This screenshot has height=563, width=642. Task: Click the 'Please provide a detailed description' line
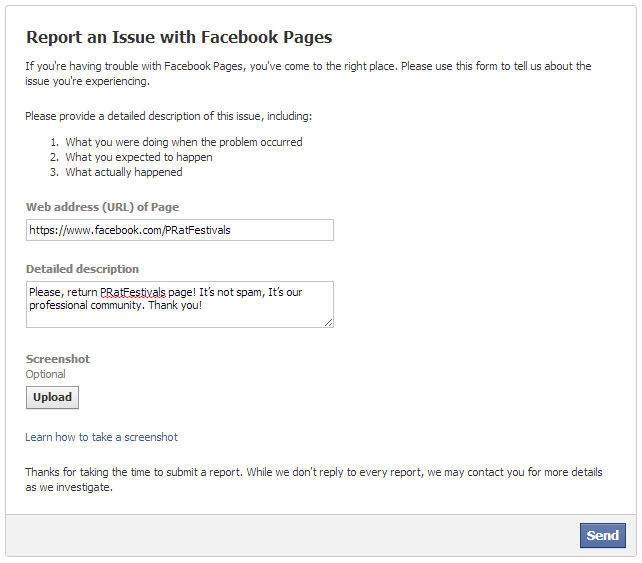[168, 116]
